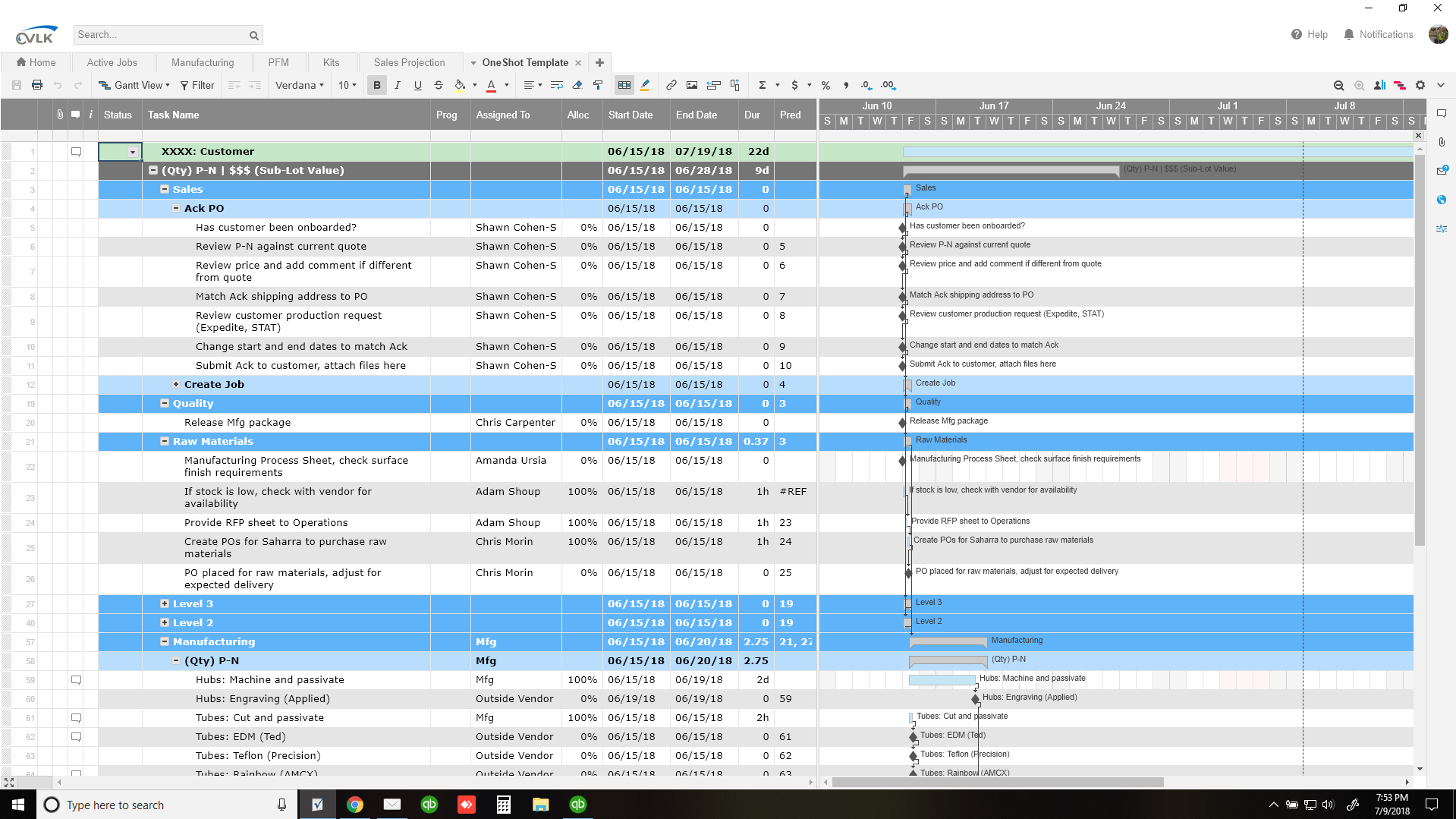The height and width of the screenshot is (819, 1456).
Task: Click the critical path icon
Action: (x=1400, y=85)
